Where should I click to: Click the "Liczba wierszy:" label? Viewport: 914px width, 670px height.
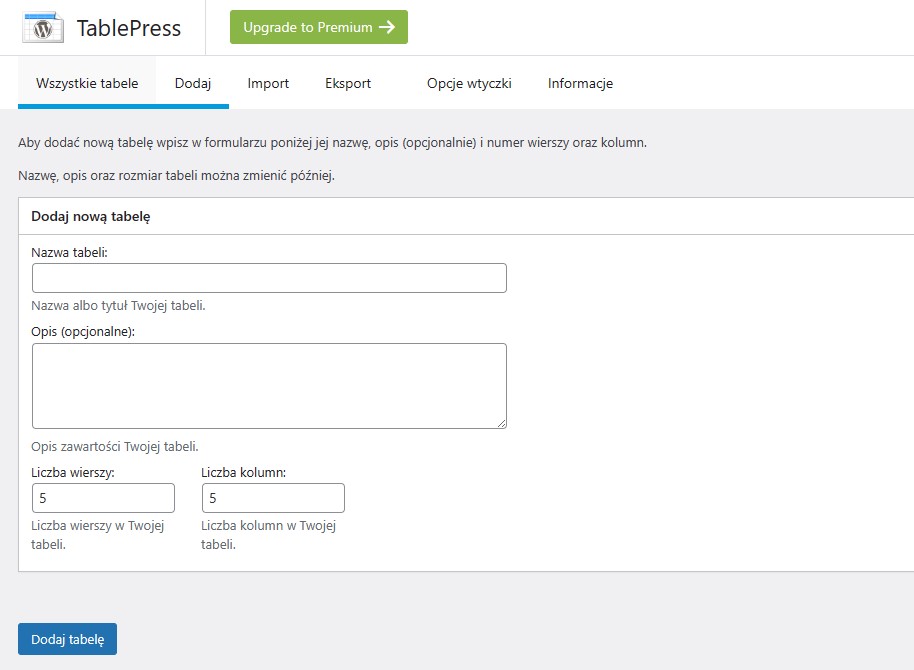pyautogui.click(x=73, y=472)
